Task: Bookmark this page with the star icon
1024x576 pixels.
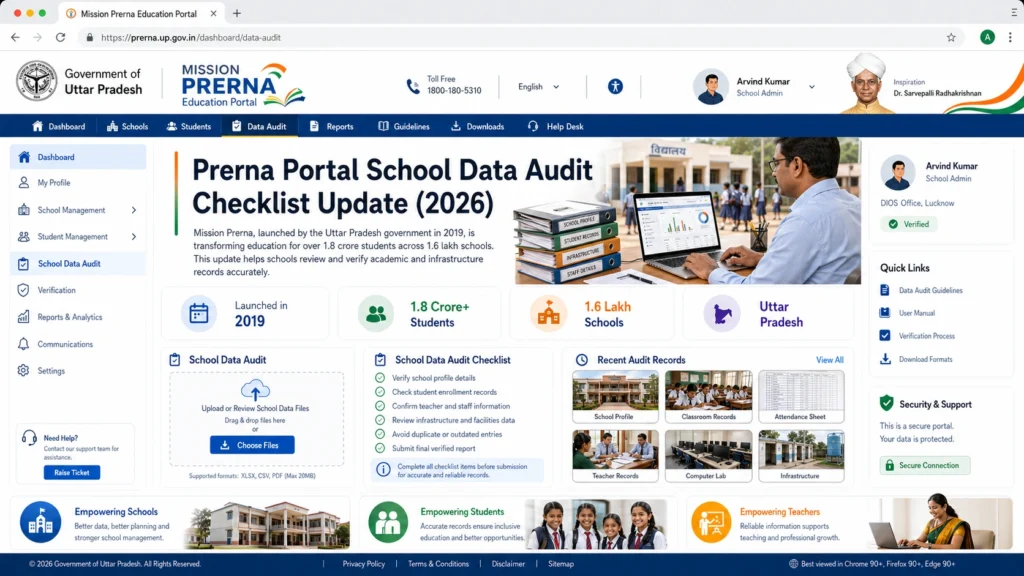Action: tap(951, 37)
